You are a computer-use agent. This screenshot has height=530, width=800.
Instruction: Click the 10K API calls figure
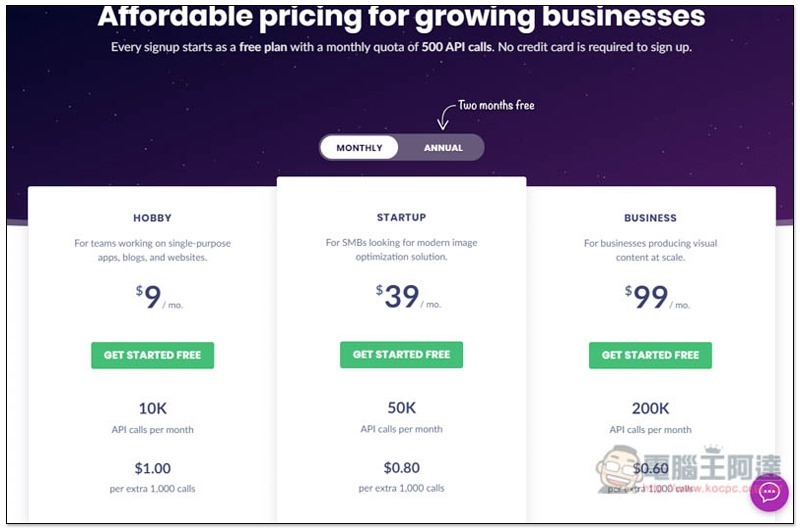tap(153, 409)
